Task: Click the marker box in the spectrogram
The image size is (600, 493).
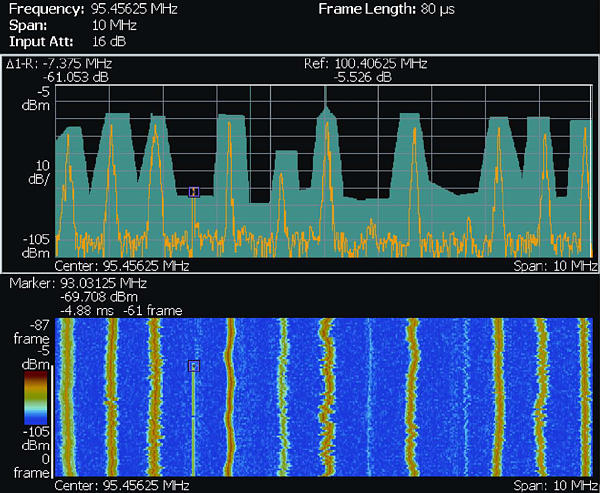Action: 194,367
